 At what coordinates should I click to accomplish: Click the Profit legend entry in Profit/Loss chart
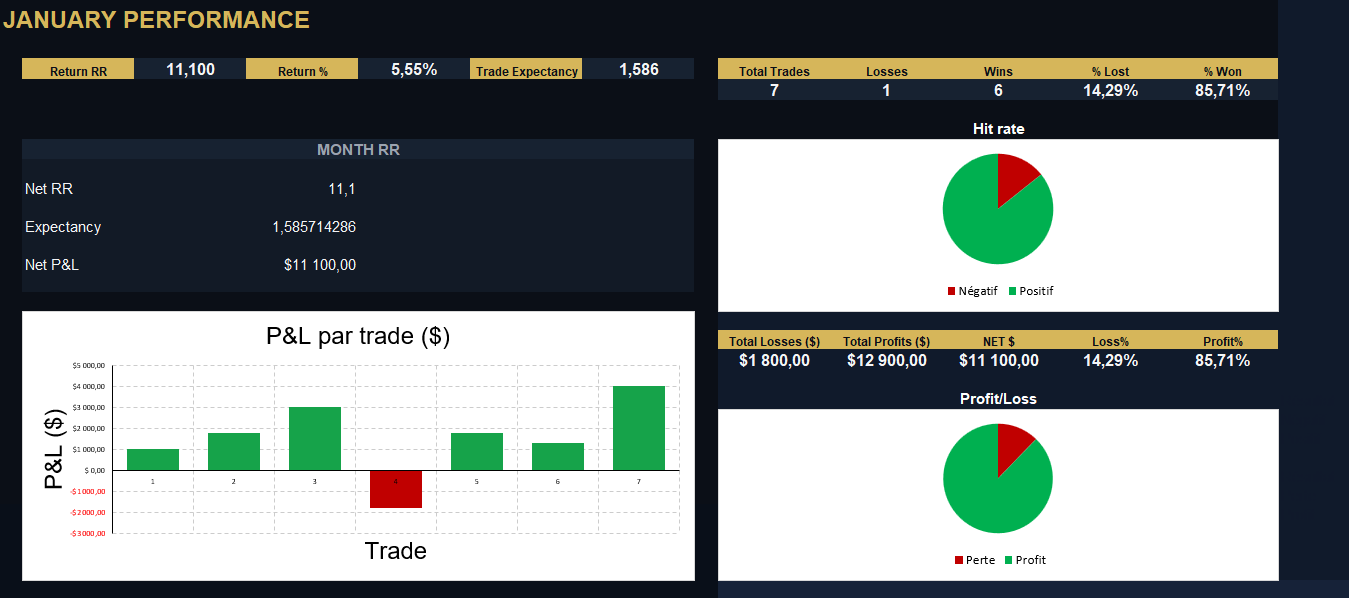(x=1025, y=560)
